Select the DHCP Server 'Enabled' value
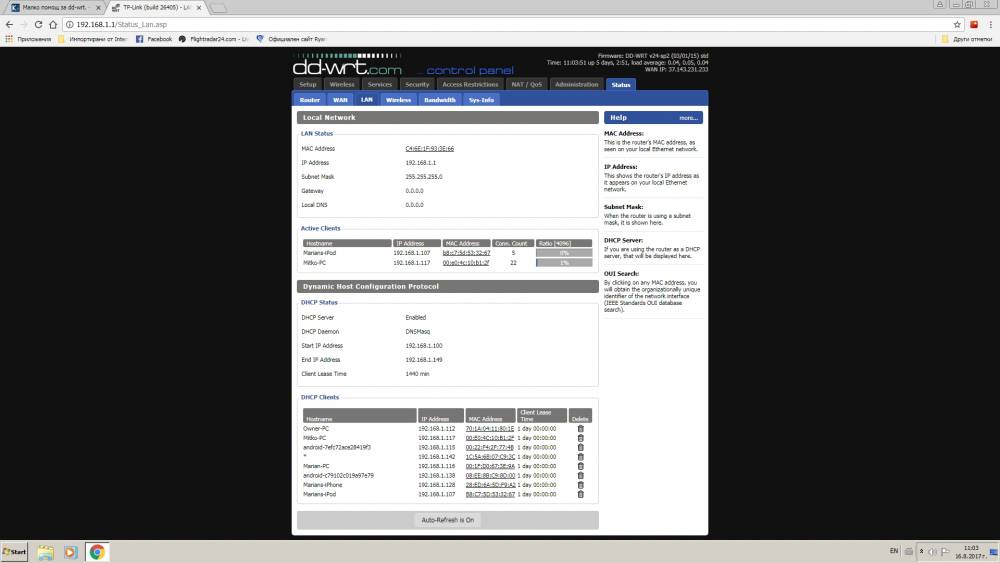Viewport: 1000px width, 563px height. coord(416,318)
